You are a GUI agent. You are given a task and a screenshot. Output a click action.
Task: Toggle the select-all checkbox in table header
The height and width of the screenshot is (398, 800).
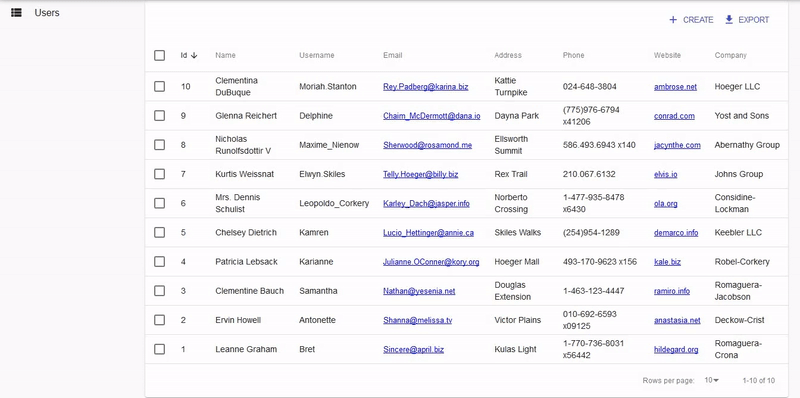click(x=160, y=55)
